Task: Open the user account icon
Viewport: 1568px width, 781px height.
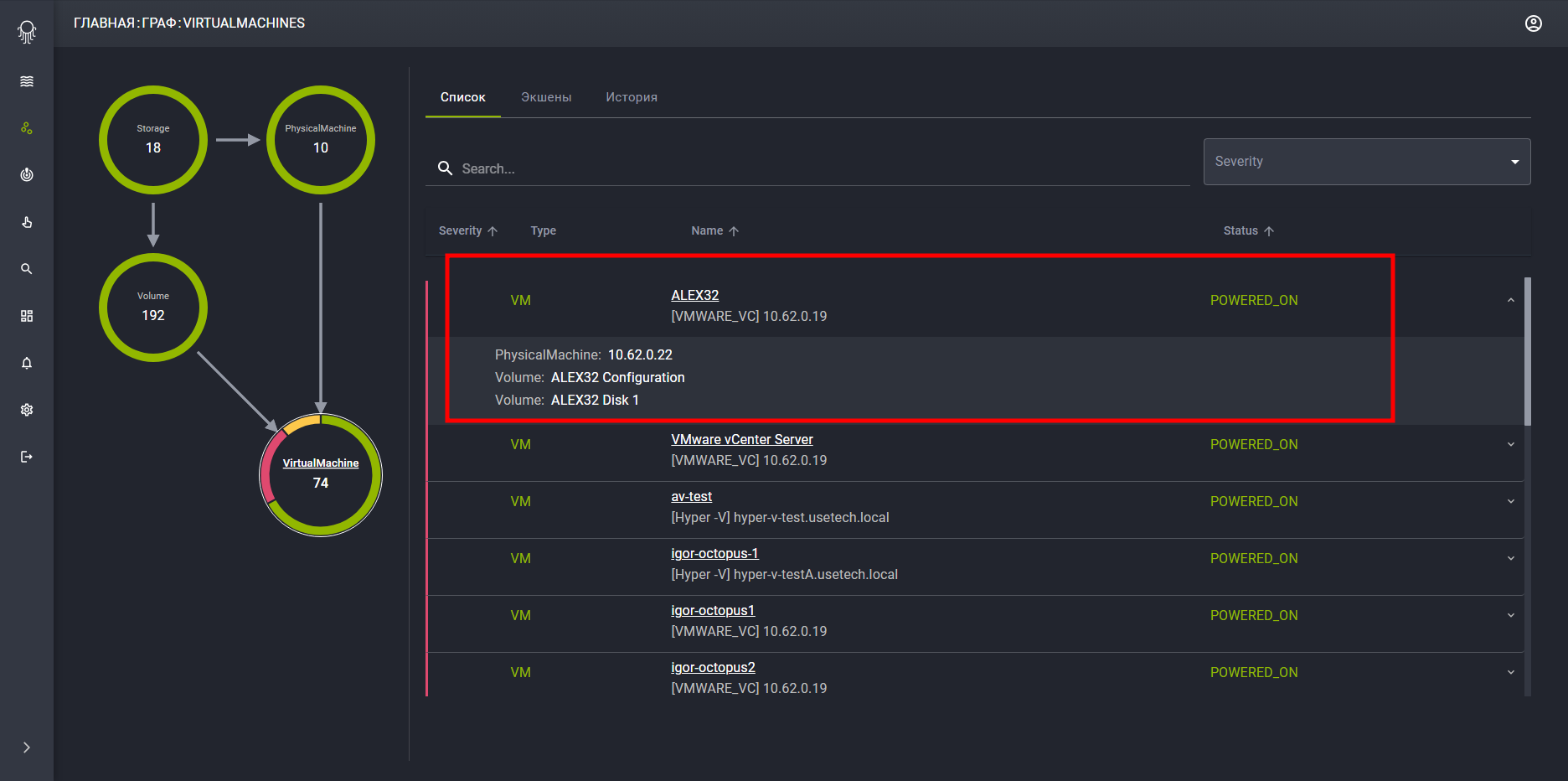Action: tap(1534, 23)
